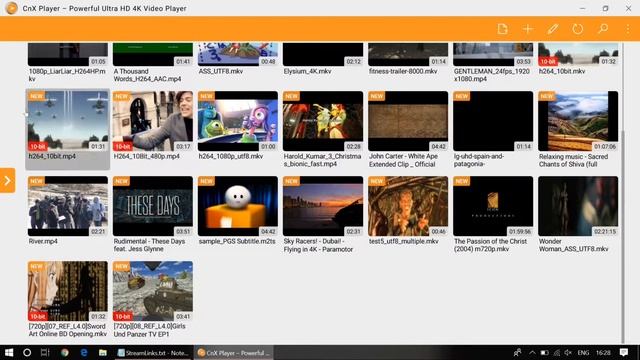Launch Edge browser from taskbar
640x360 pixels.
tap(84, 352)
